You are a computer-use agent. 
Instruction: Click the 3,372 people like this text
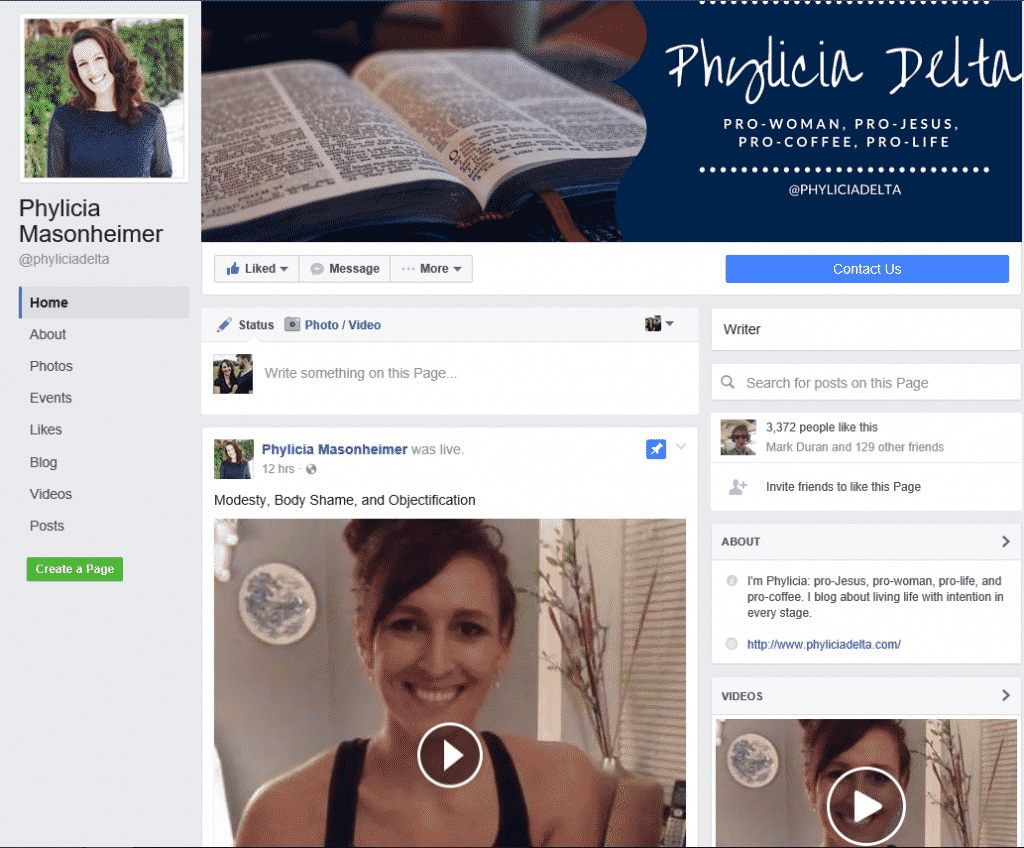[x=822, y=427]
